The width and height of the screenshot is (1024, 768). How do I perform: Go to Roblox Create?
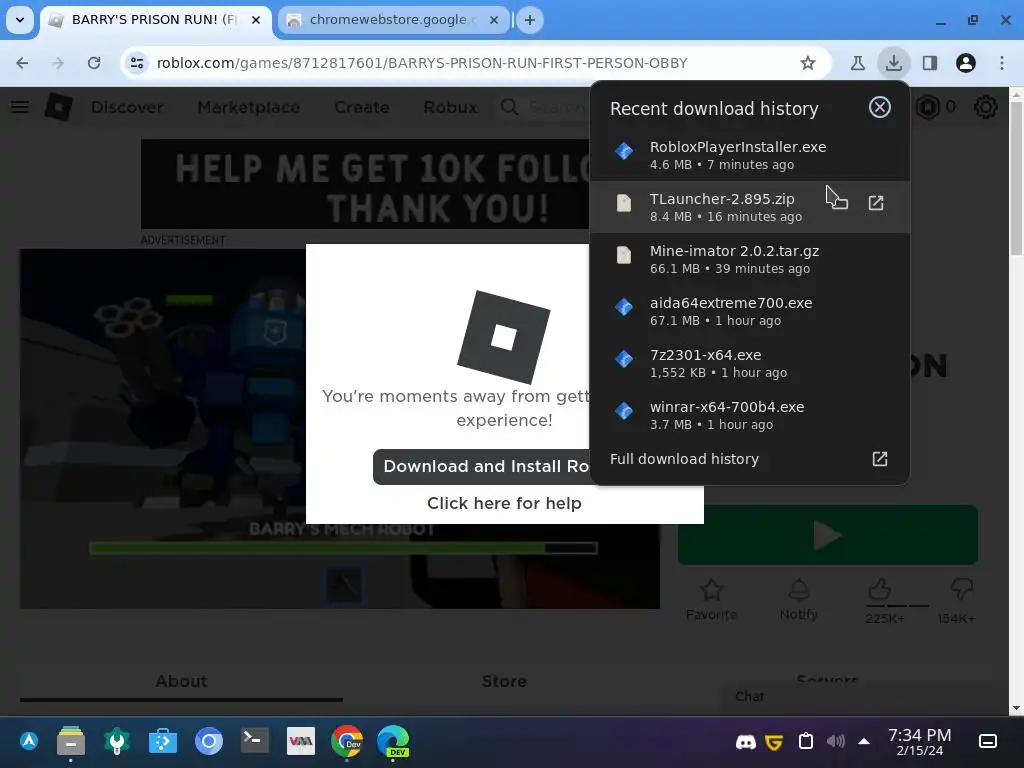pyautogui.click(x=362, y=107)
